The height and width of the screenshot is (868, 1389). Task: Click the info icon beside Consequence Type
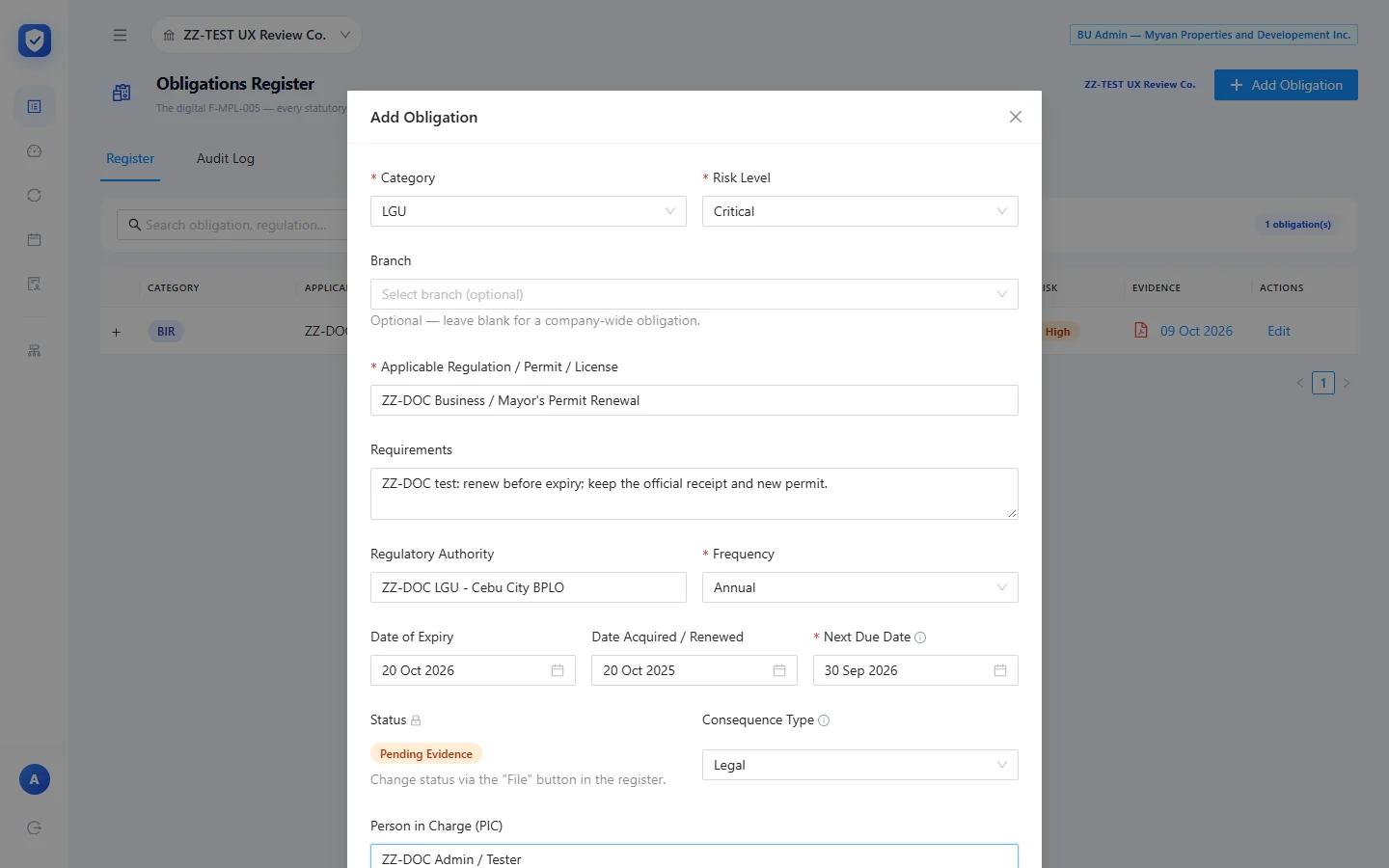(x=824, y=720)
